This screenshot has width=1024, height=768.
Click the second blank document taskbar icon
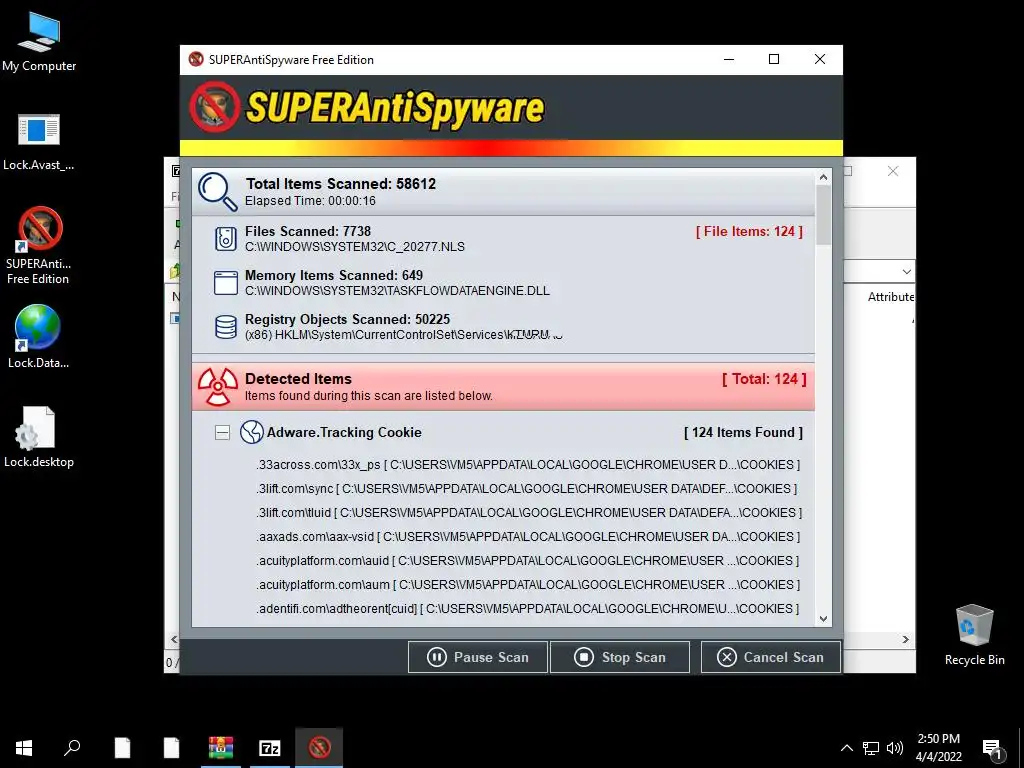pyautogui.click(x=171, y=748)
